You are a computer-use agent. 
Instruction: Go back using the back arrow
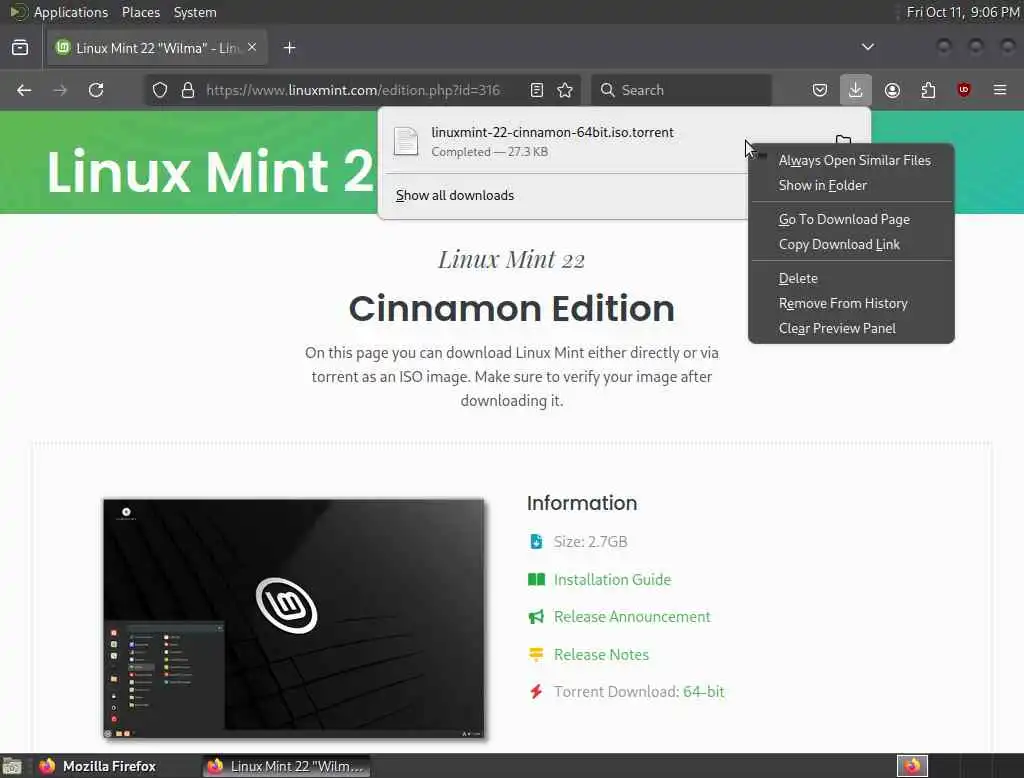(x=24, y=90)
